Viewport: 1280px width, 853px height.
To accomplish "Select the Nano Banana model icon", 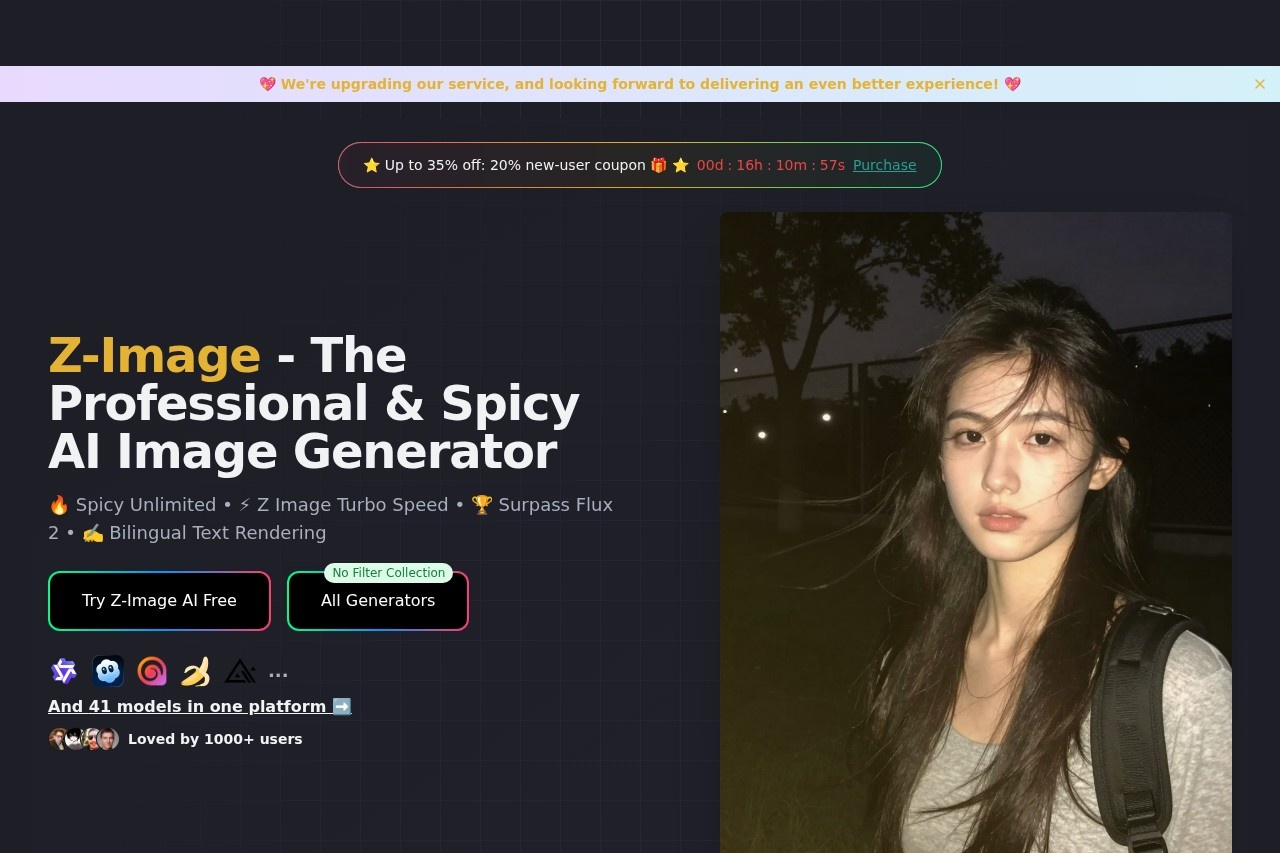I will click(x=196, y=671).
